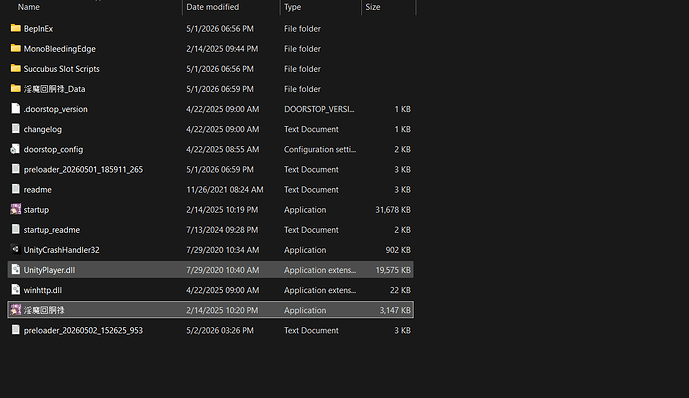Click the startup_readme document icon

point(15,229)
